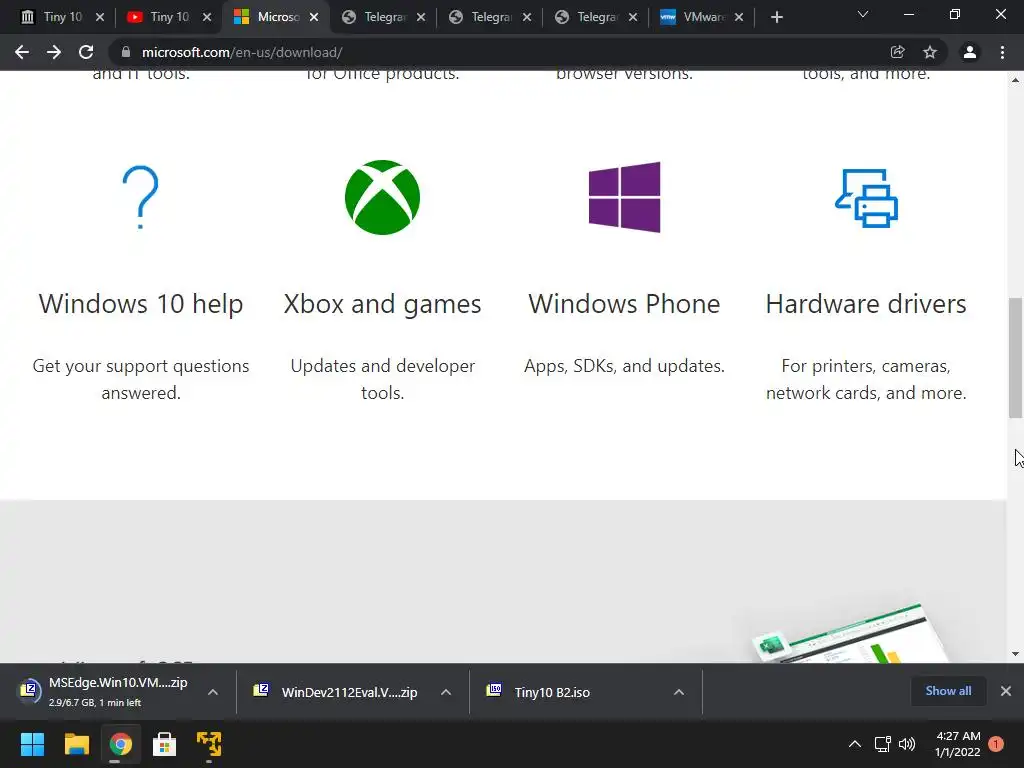The width and height of the screenshot is (1024, 768).
Task: Open the Windows 10 help heading link
Action: (x=140, y=304)
